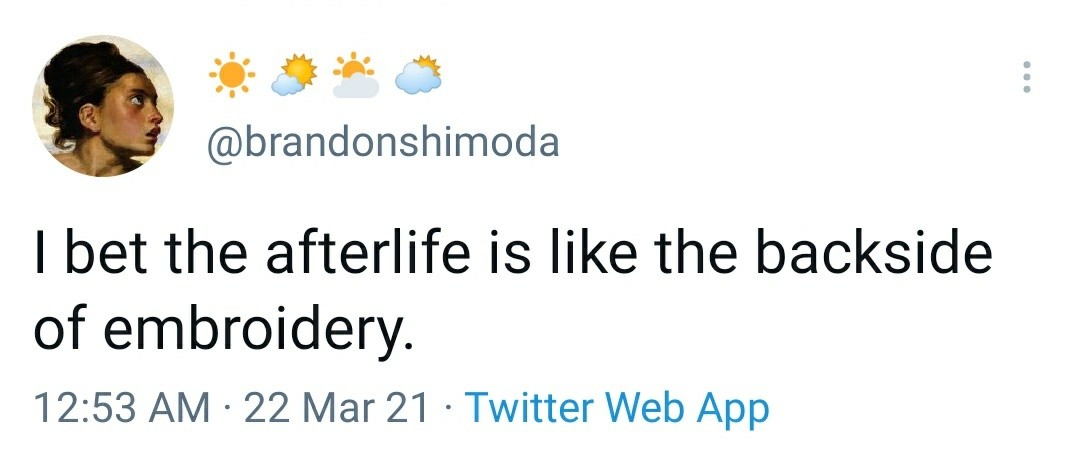Open the Twitter Web App source link

click(617, 407)
